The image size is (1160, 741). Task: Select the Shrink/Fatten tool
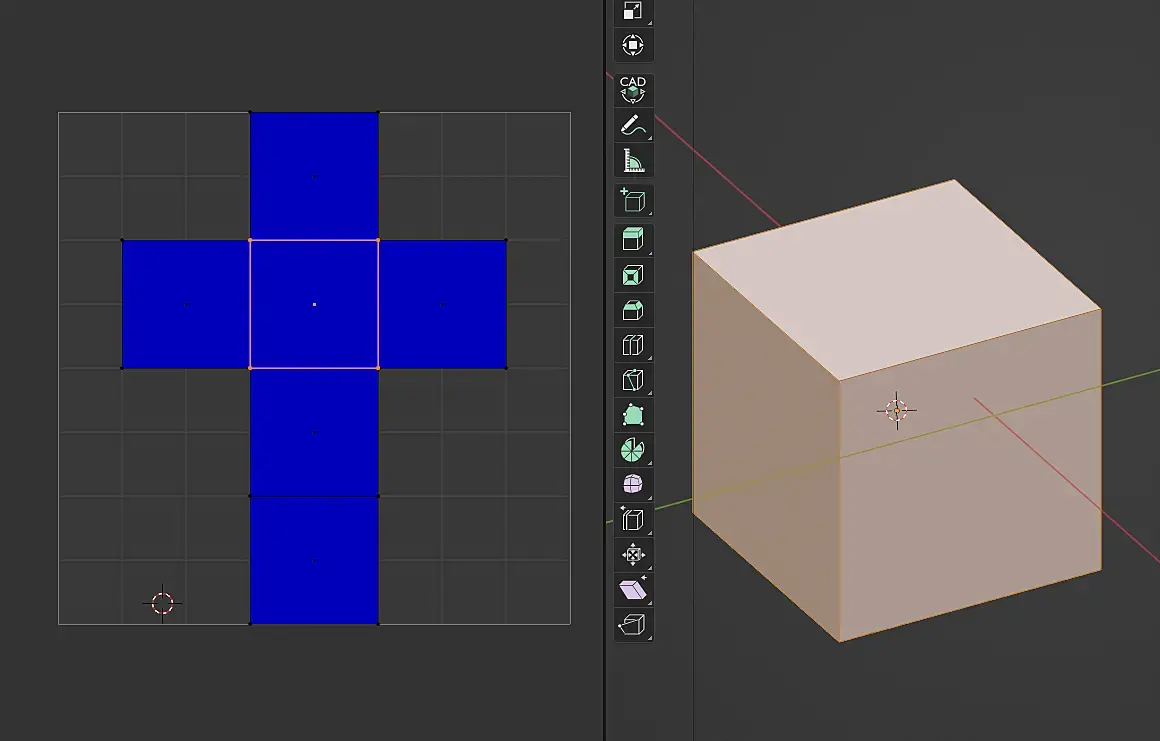click(633, 555)
